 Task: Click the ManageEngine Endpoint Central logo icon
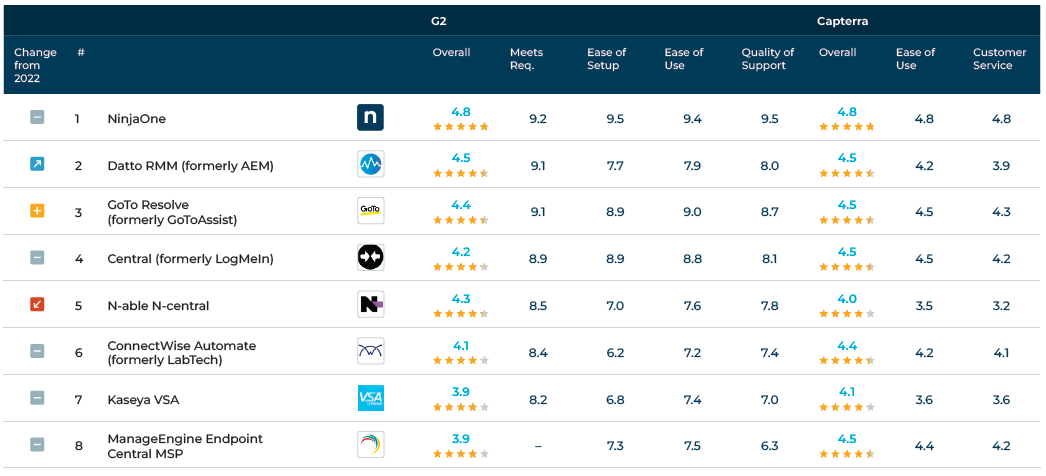click(x=370, y=445)
